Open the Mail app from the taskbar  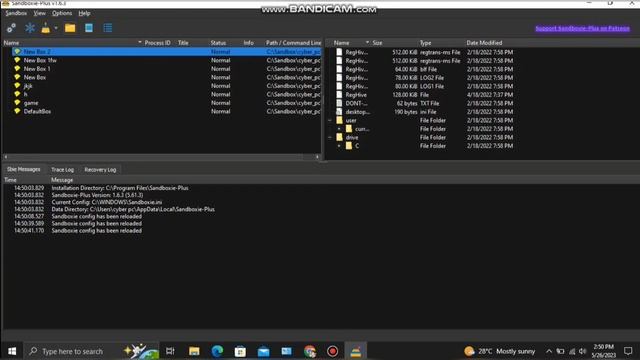click(264, 351)
